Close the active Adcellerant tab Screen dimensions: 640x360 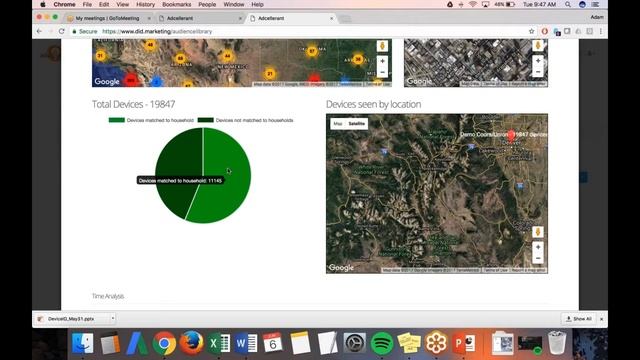click(x=331, y=18)
